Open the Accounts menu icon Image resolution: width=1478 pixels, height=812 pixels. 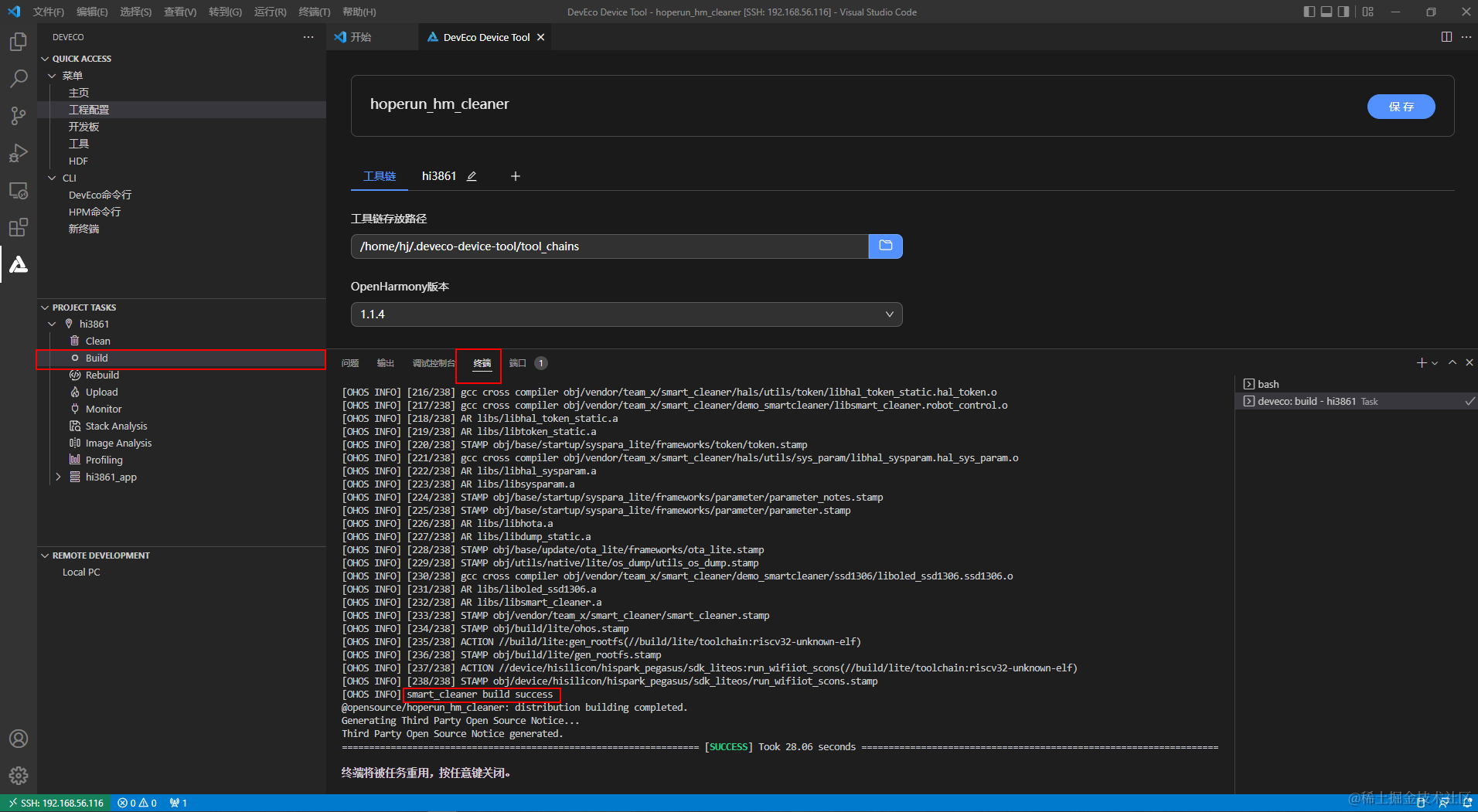pos(19,739)
